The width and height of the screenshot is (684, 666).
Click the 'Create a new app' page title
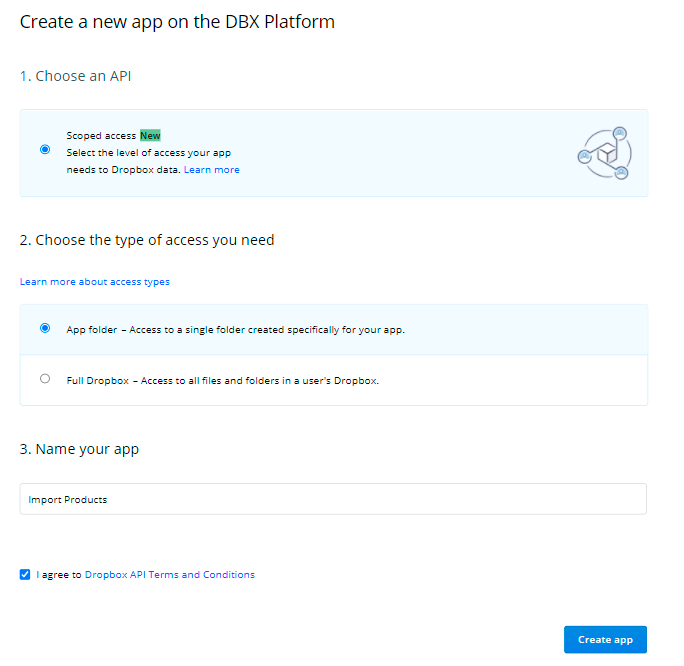coord(177,22)
